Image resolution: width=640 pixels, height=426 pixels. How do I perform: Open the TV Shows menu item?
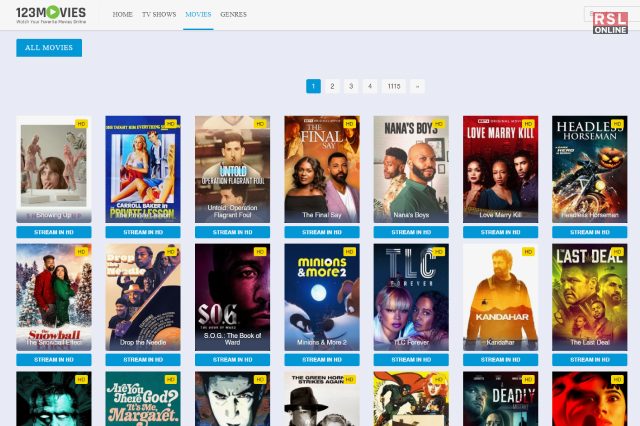(159, 14)
